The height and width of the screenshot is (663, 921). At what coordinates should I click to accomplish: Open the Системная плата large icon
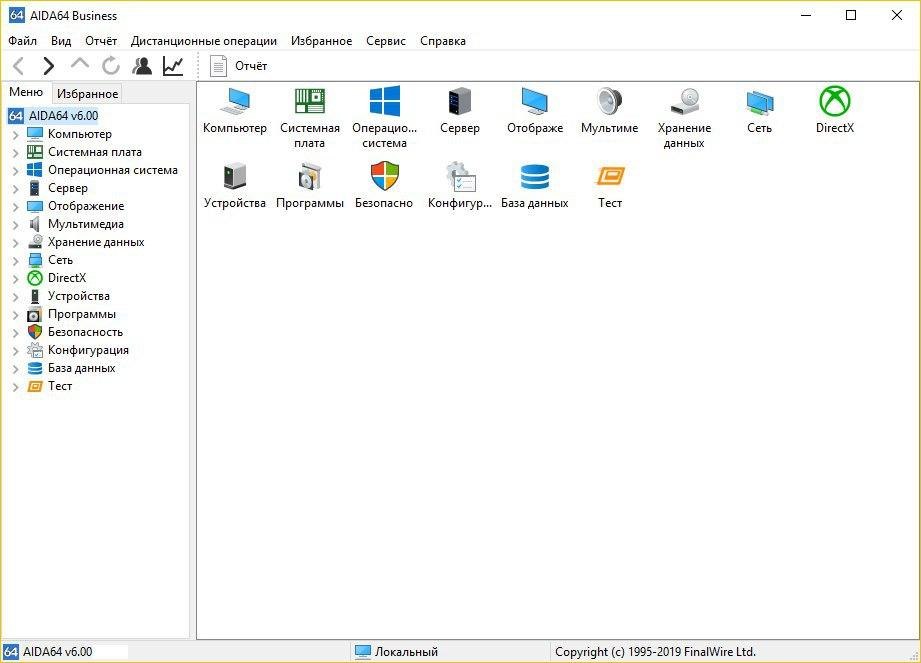(310, 101)
